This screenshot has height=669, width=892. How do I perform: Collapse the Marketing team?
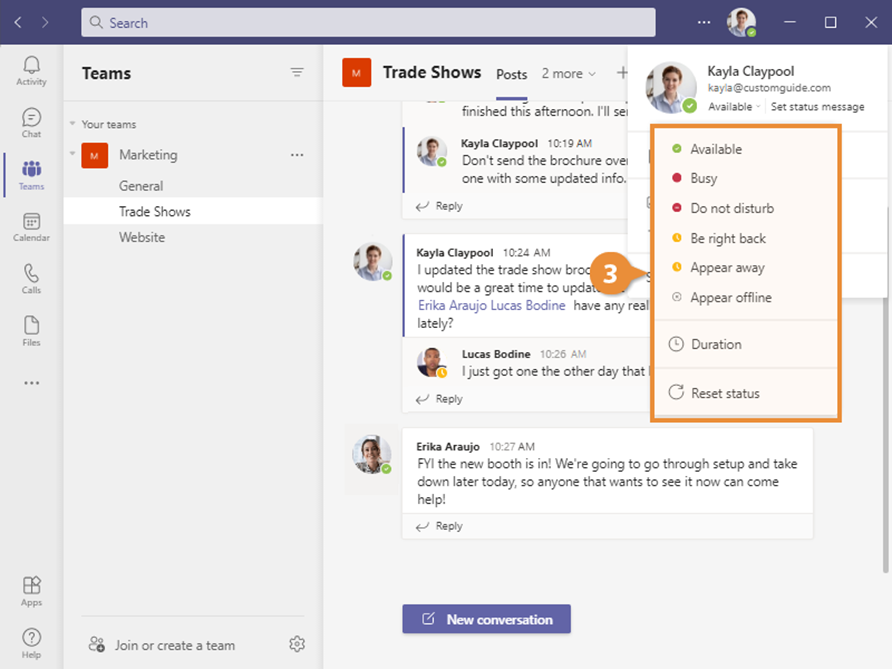72,153
